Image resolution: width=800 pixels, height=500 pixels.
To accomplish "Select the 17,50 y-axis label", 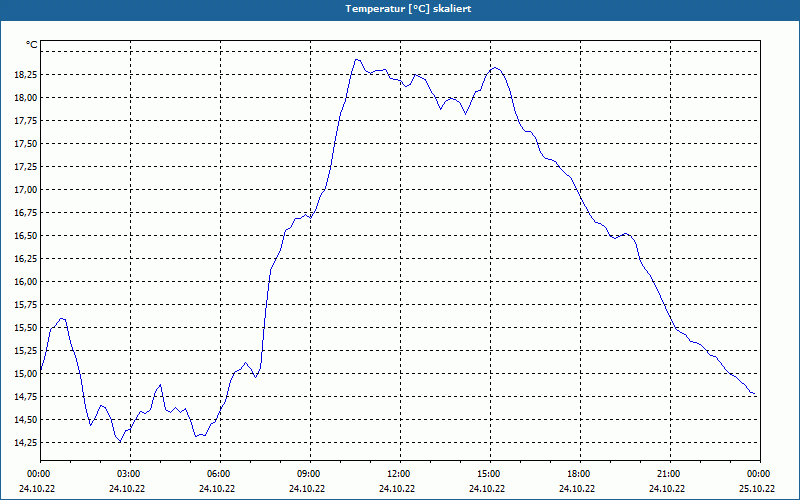I will tap(26, 143).
